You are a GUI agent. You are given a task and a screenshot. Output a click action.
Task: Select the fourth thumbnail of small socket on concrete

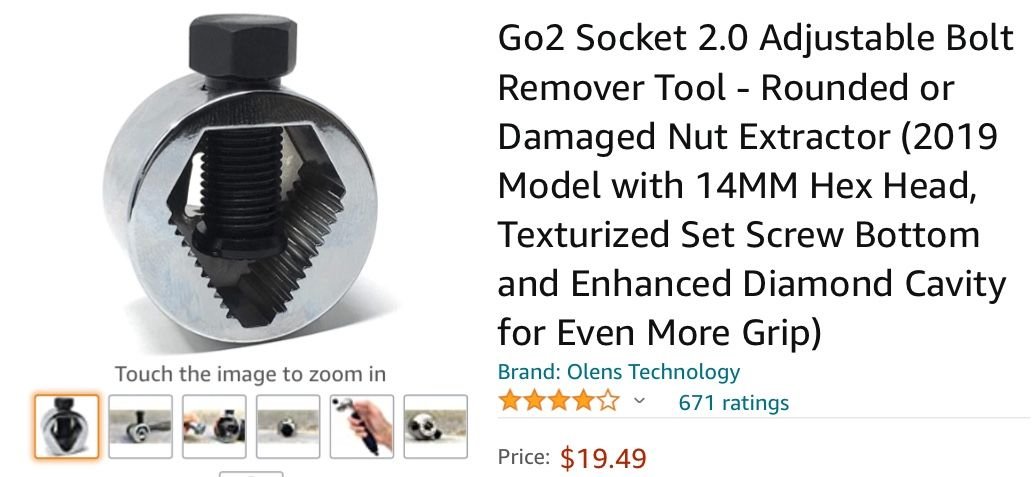tap(288, 426)
